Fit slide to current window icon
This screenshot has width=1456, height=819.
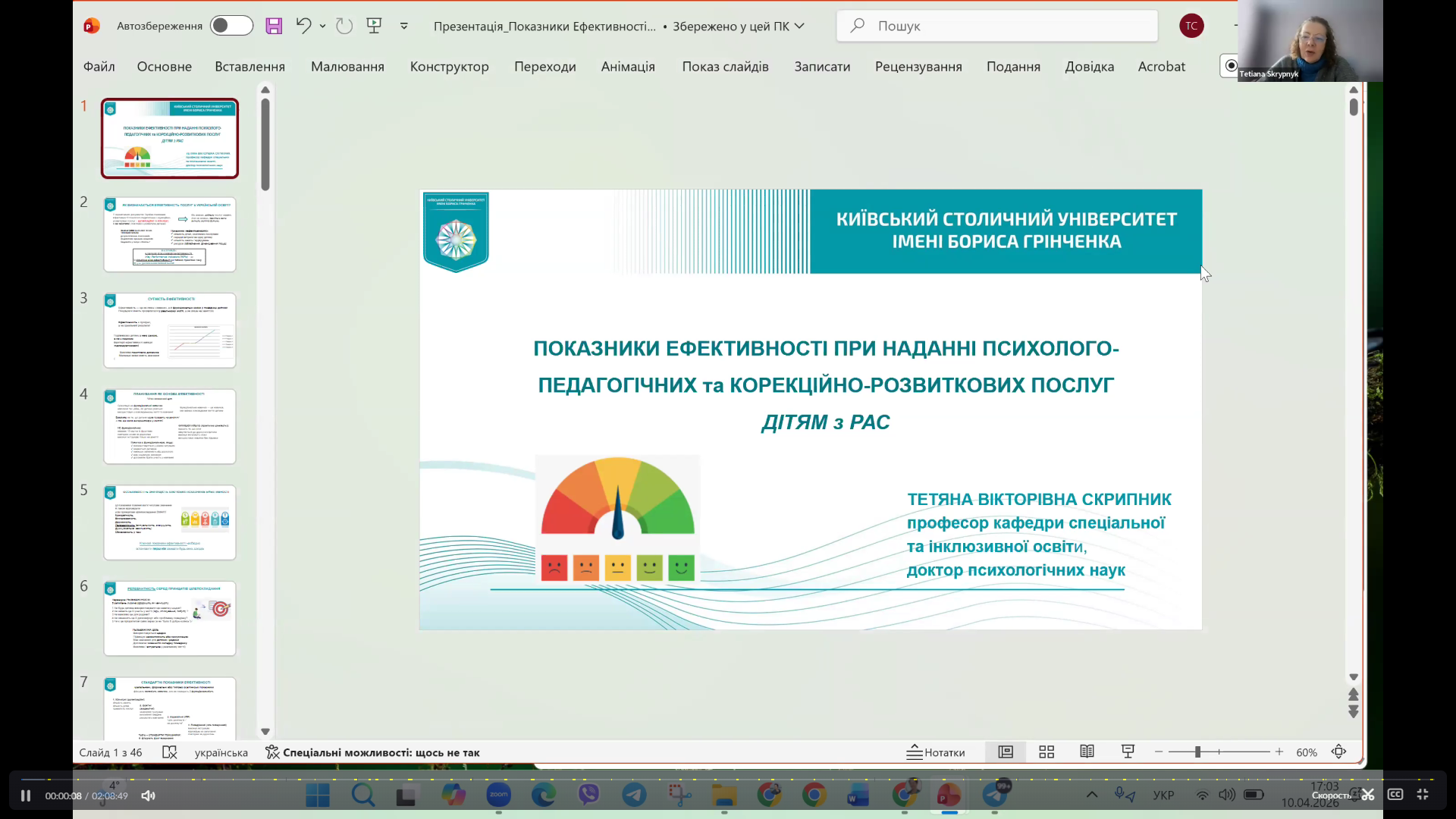point(1338,752)
